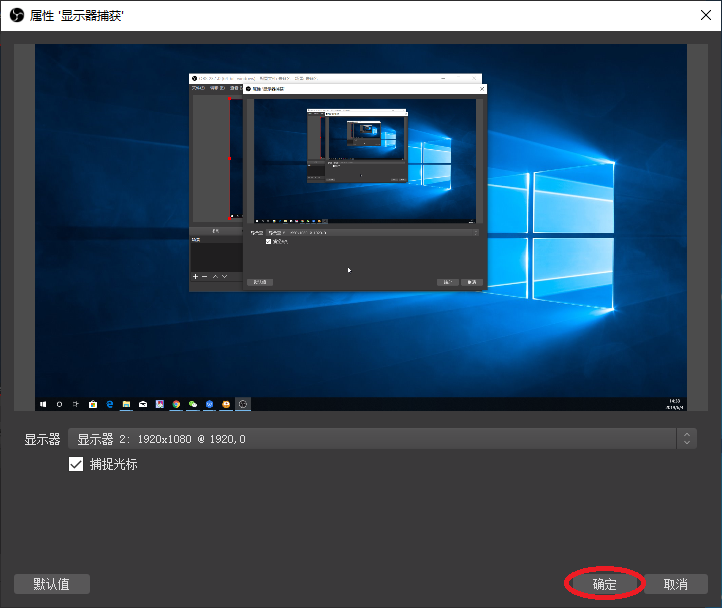722x608 pixels.
Task: Click the blue hexagon app icon in the preview taskbar
Action: point(210,404)
